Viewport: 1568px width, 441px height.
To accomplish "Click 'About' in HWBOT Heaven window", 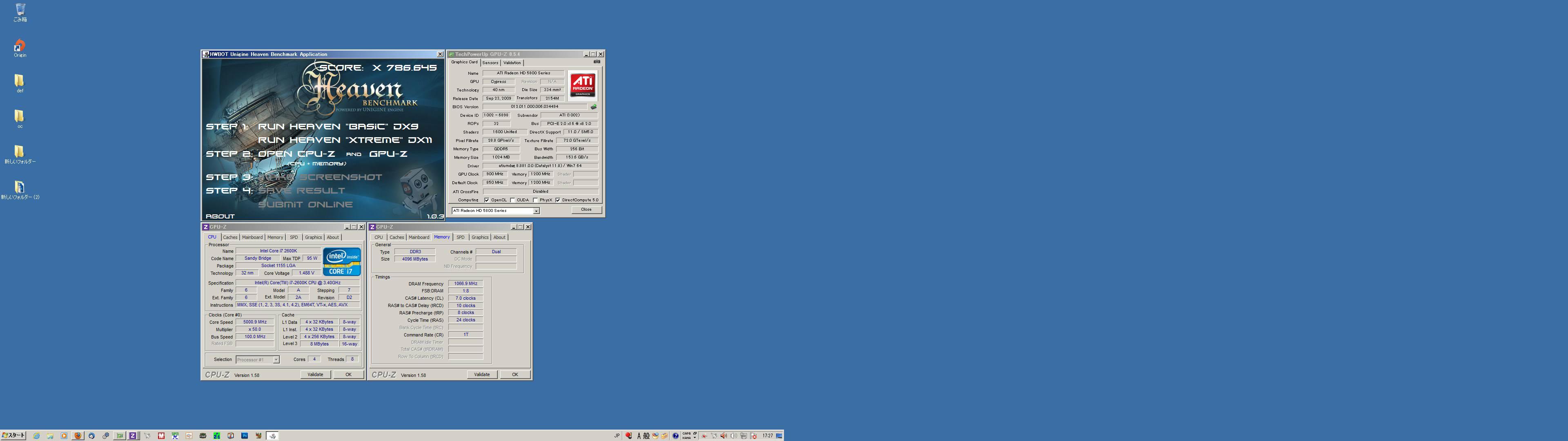I will (220, 216).
